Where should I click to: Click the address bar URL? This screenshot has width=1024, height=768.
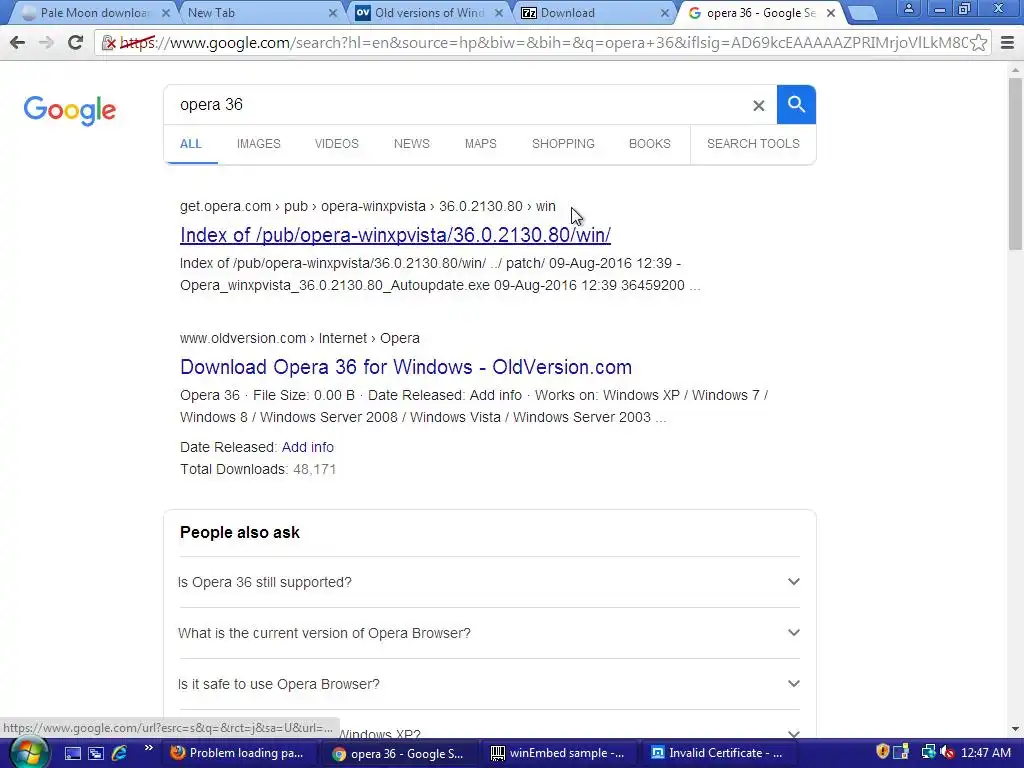(542, 43)
